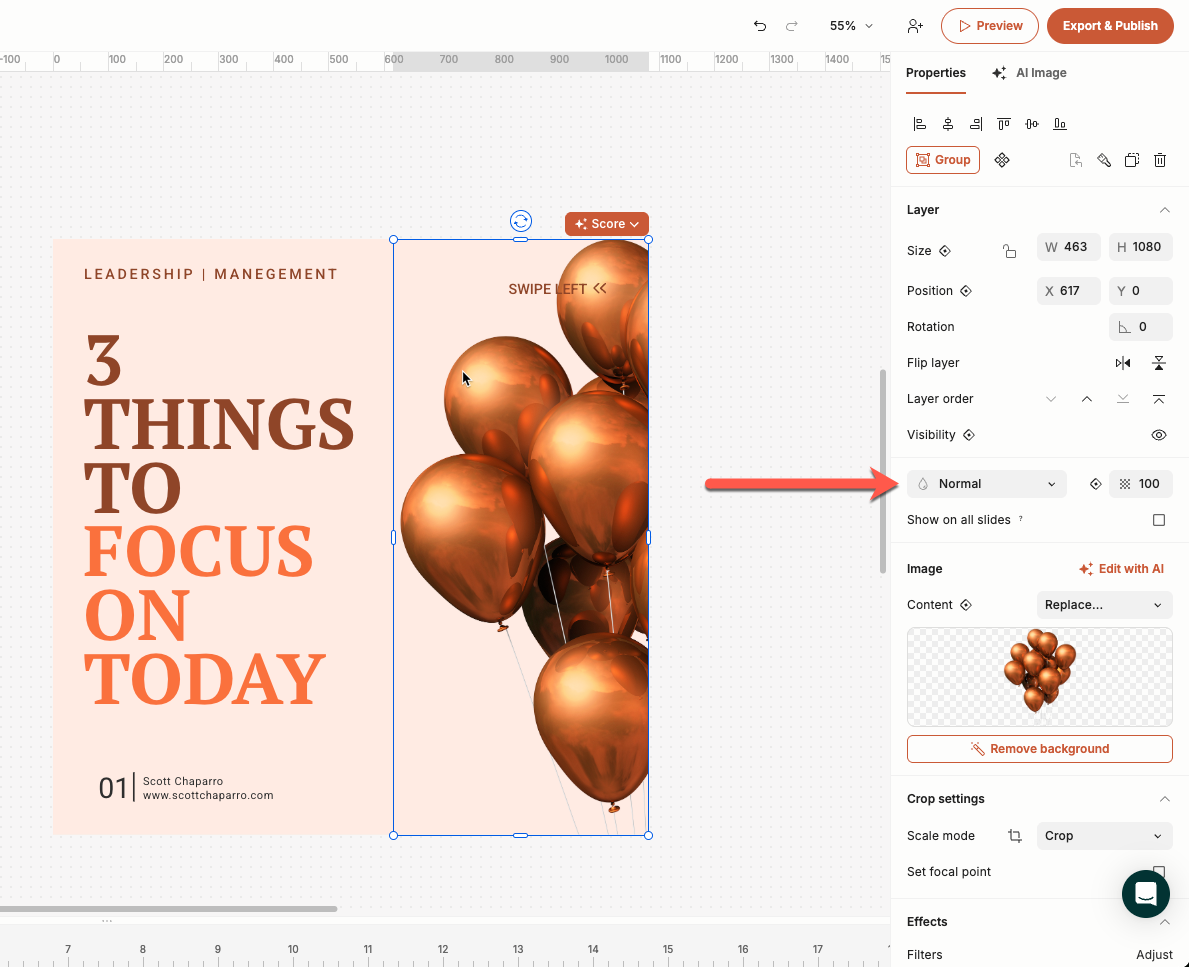Bring layer to front icon
Viewport: 1189px width, 967px height.
[1159, 399]
